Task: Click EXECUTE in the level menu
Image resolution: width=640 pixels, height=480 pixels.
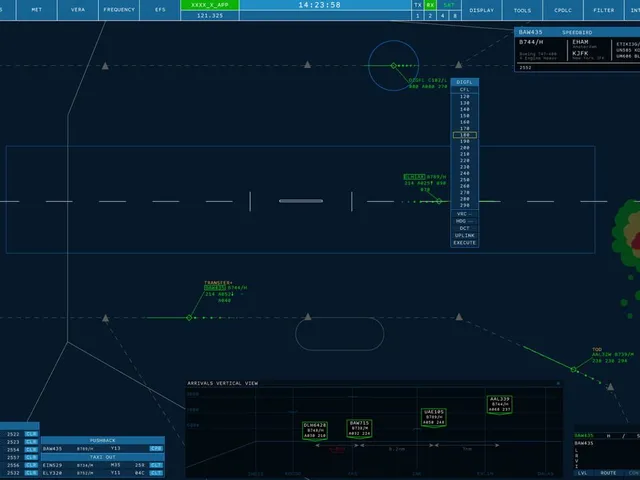Action: pyautogui.click(x=464, y=243)
